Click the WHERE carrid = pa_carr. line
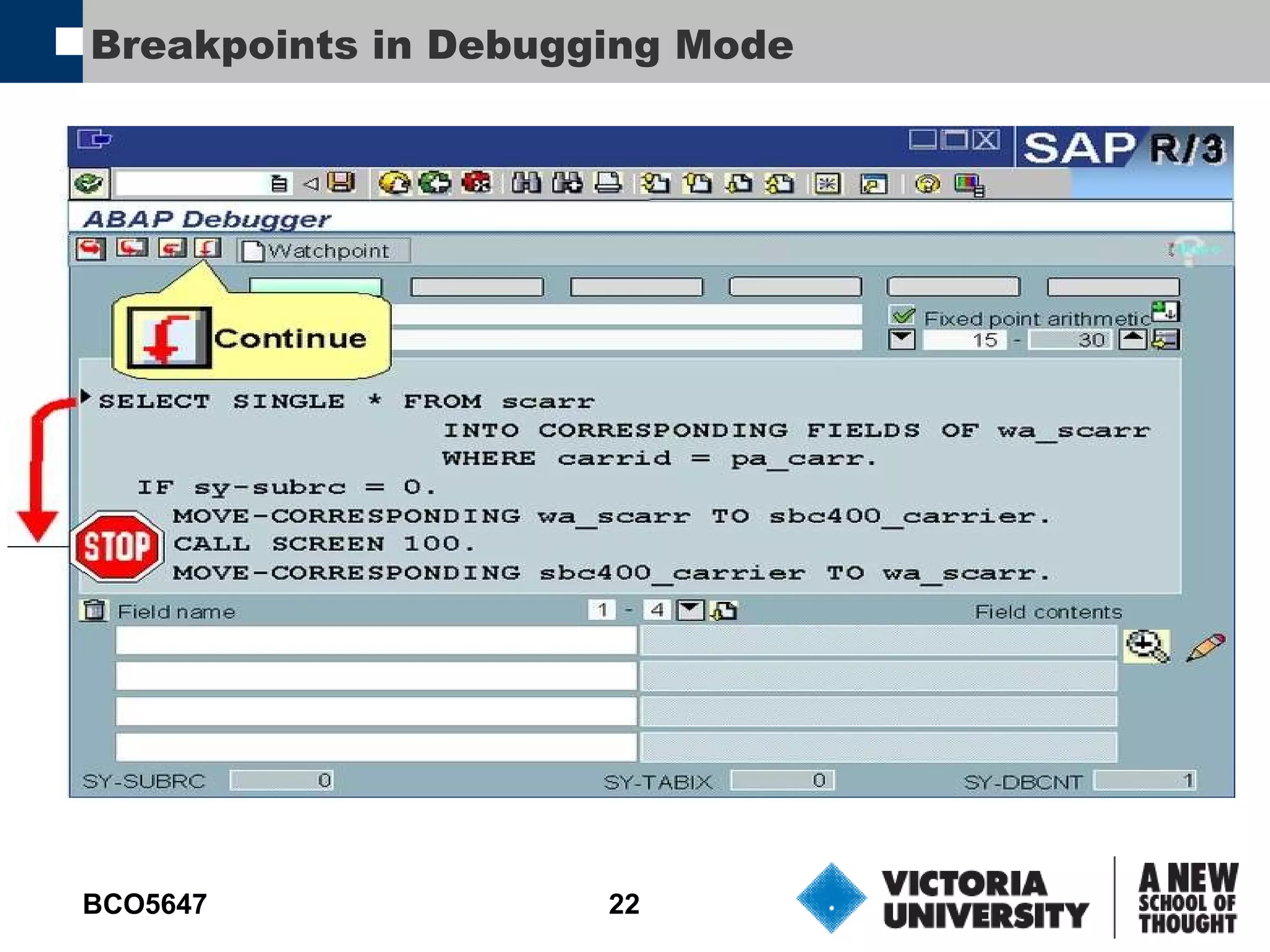This screenshot has height=952, width=1270. 659,459
